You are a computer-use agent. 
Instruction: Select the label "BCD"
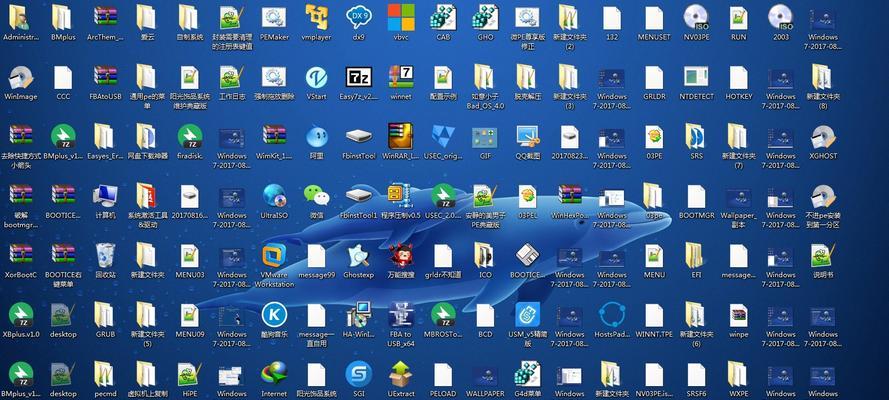pos(485,334)
